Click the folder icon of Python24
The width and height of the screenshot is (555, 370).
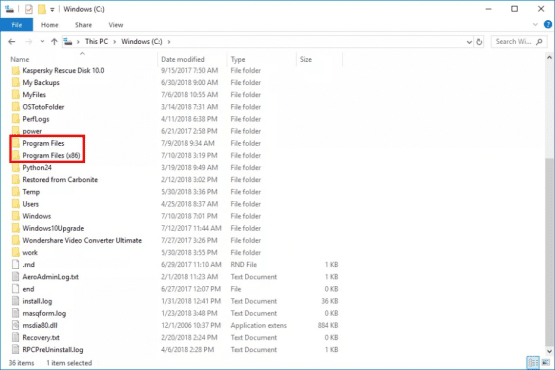[x=15, y=167]
